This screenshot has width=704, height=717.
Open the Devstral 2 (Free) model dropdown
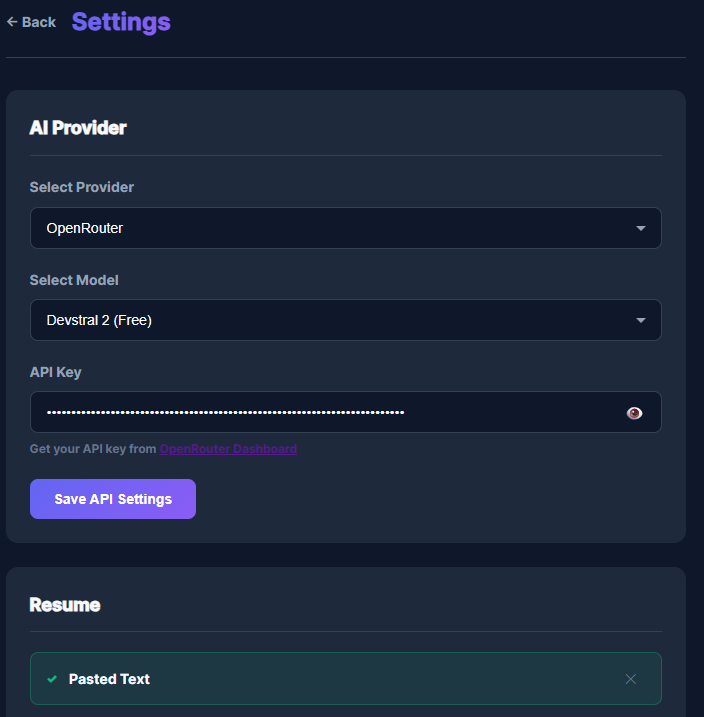[330, 320]
